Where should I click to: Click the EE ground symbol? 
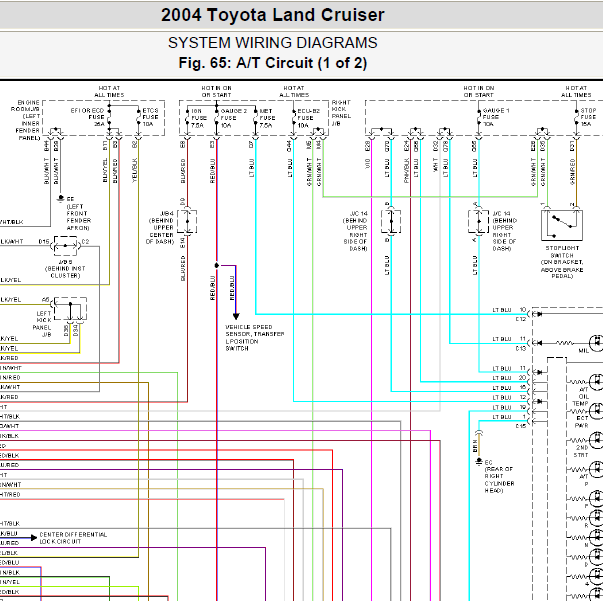(60, 198)
